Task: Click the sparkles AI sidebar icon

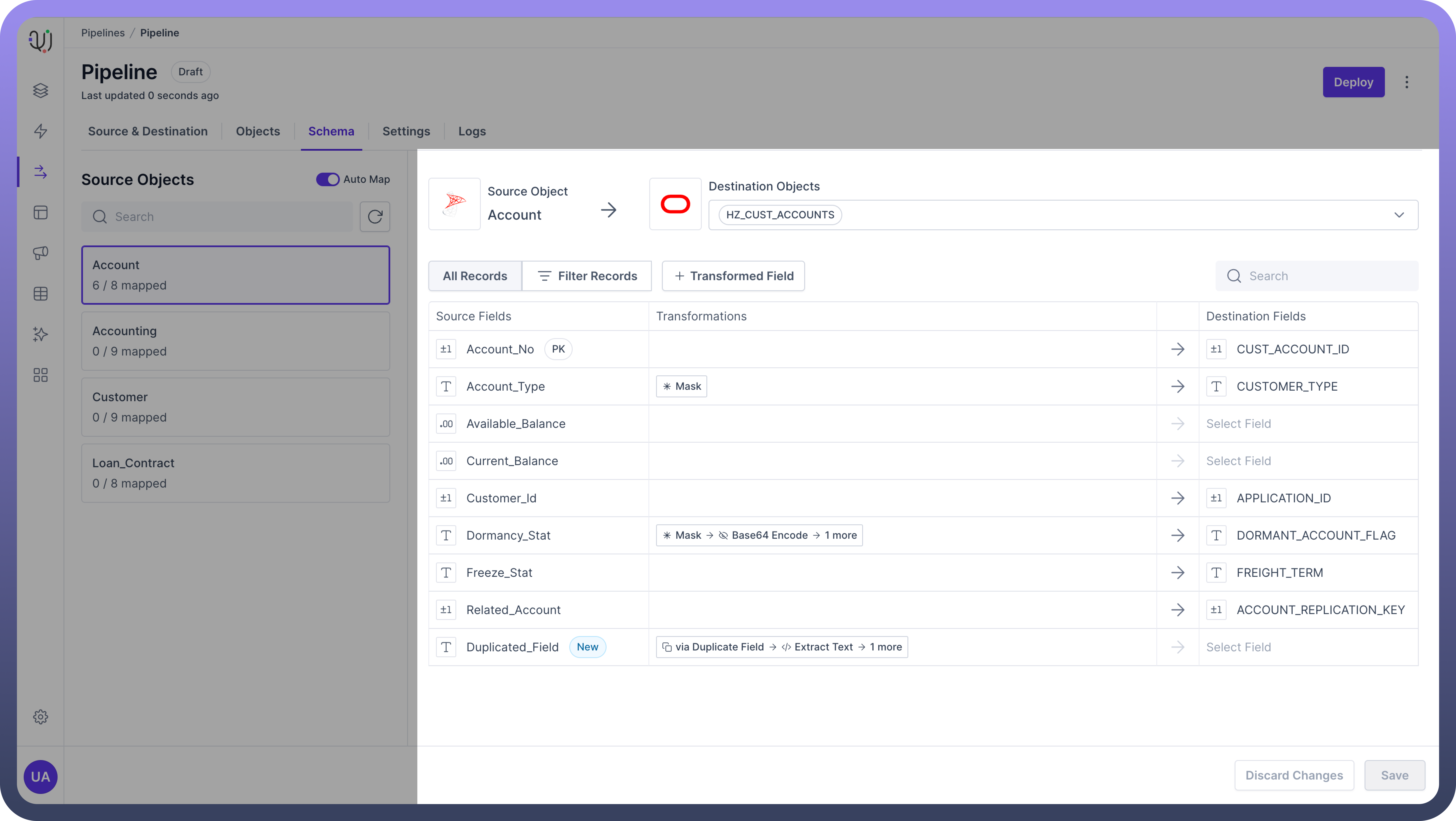Action: coord(40,334)
